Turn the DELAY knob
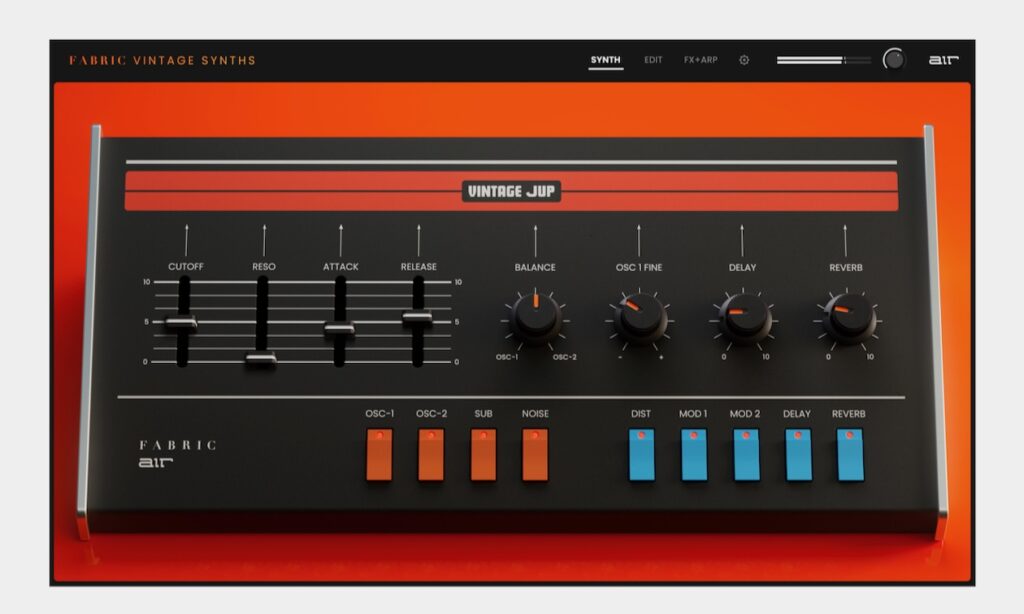1024x614 pixels. coord(742,318)
